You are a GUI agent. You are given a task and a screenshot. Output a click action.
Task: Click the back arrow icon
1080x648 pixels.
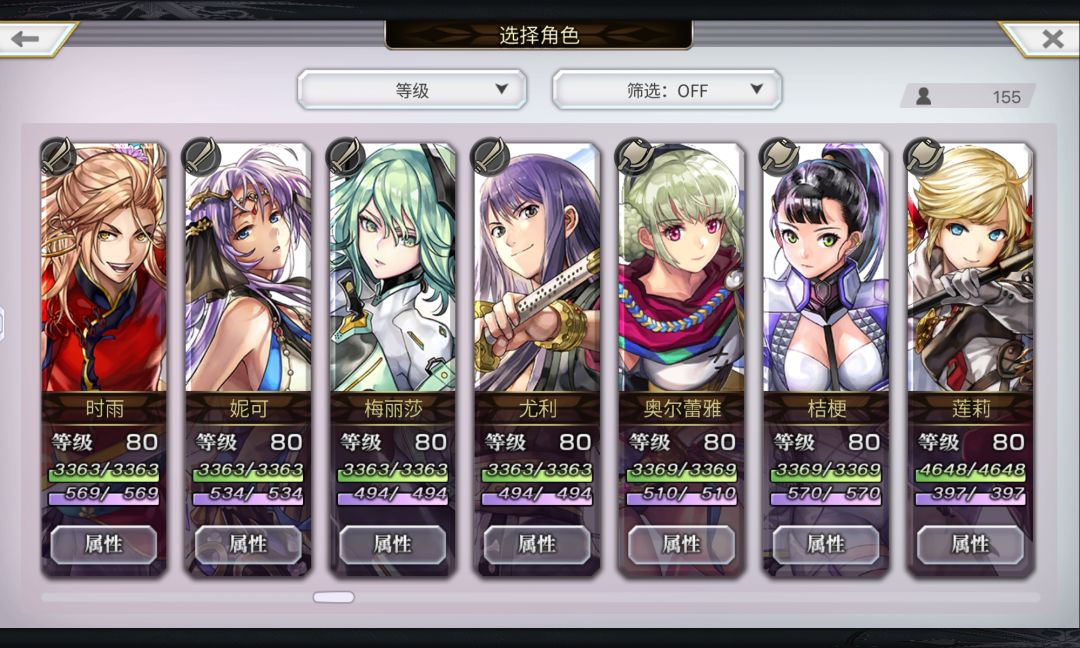pos(25,39)
